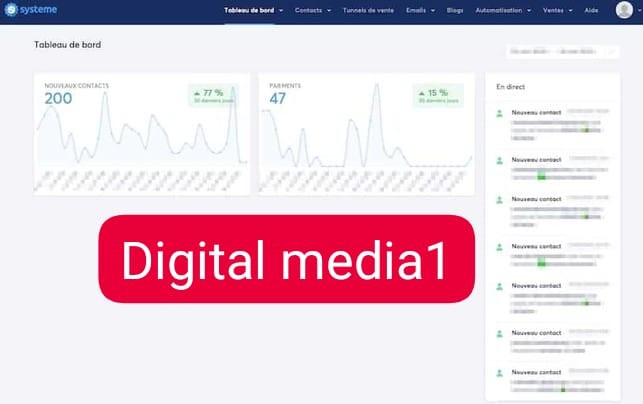Screen dimensions: 643x404
Task: Expand the Automatisation dropdown arrow
Action: [x=529, y=11]
